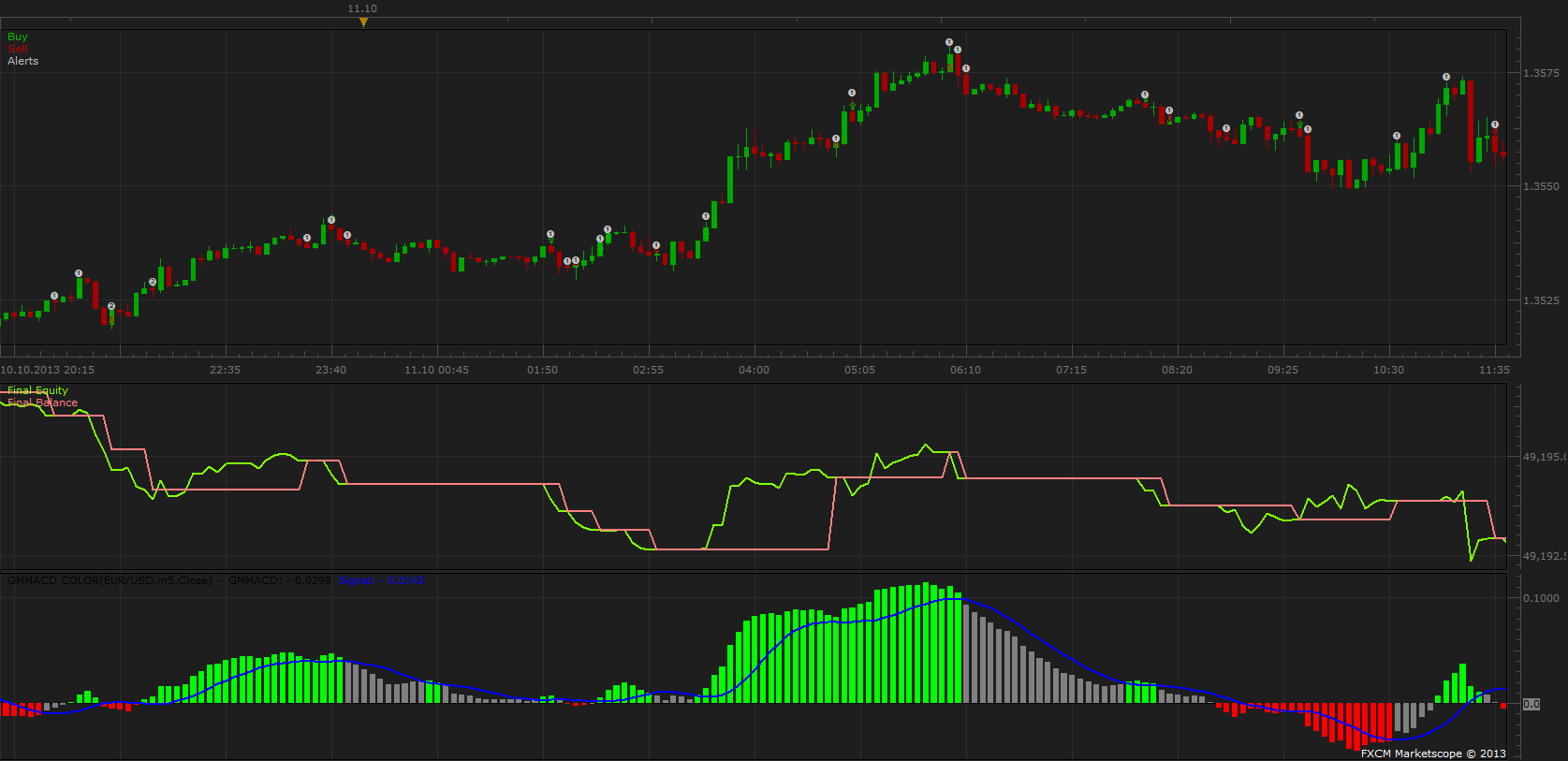
Task: Select the red Sell legend label
Action: click(18, 49)
